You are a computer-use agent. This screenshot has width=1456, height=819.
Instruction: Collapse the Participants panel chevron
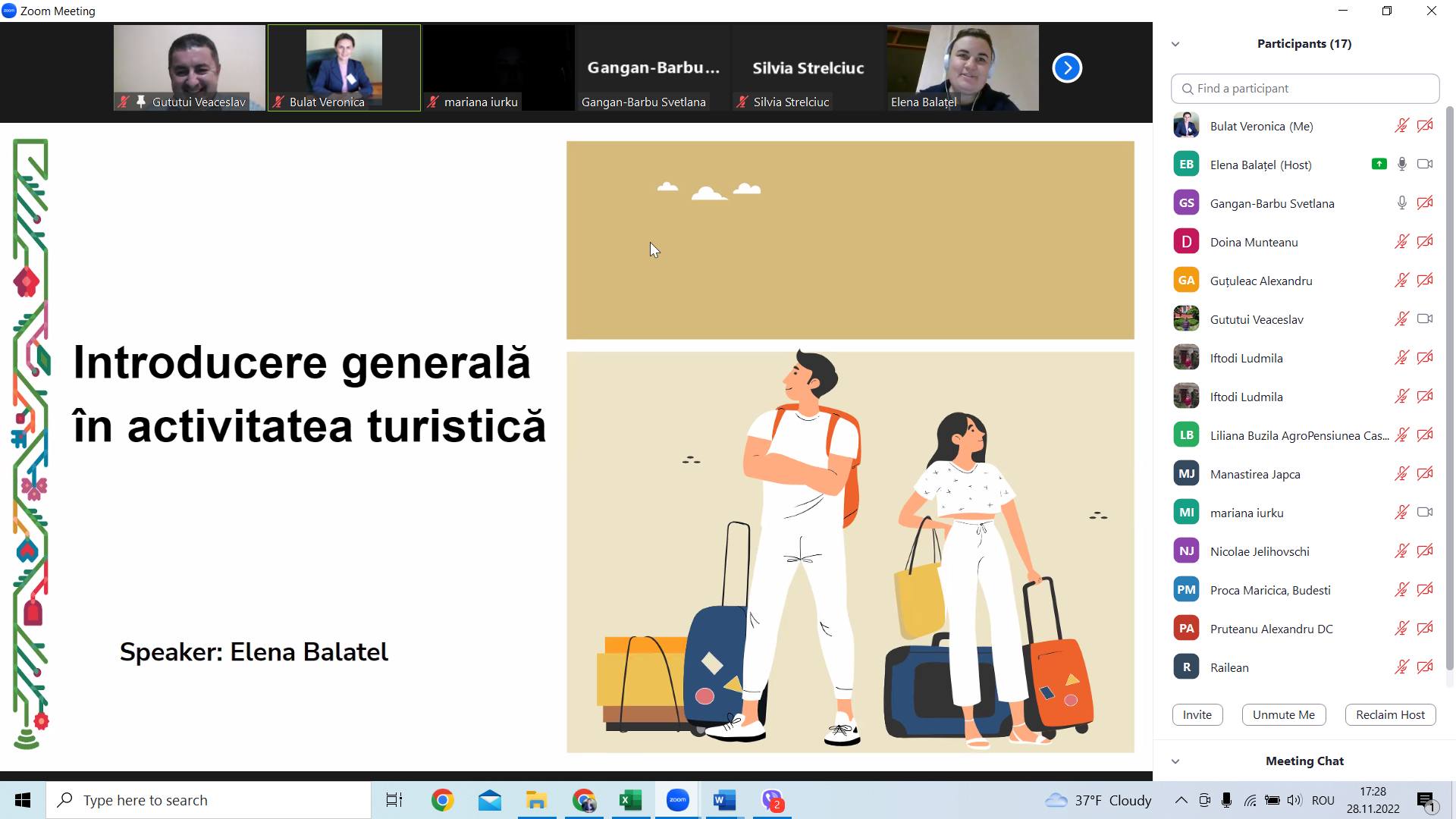coord(1175,44)
